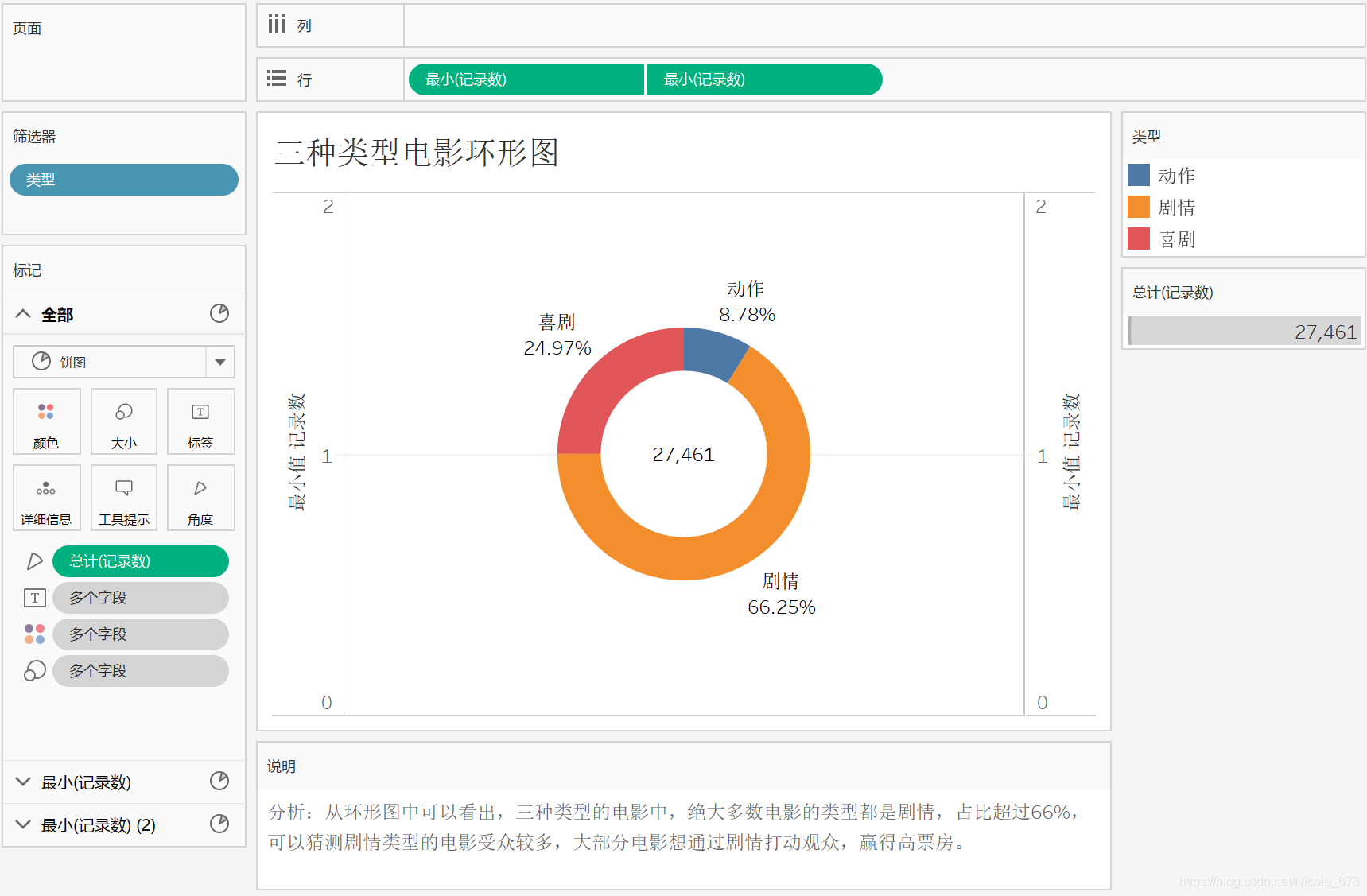Click the green 总计(记录数) angle pill

(141, 561)
